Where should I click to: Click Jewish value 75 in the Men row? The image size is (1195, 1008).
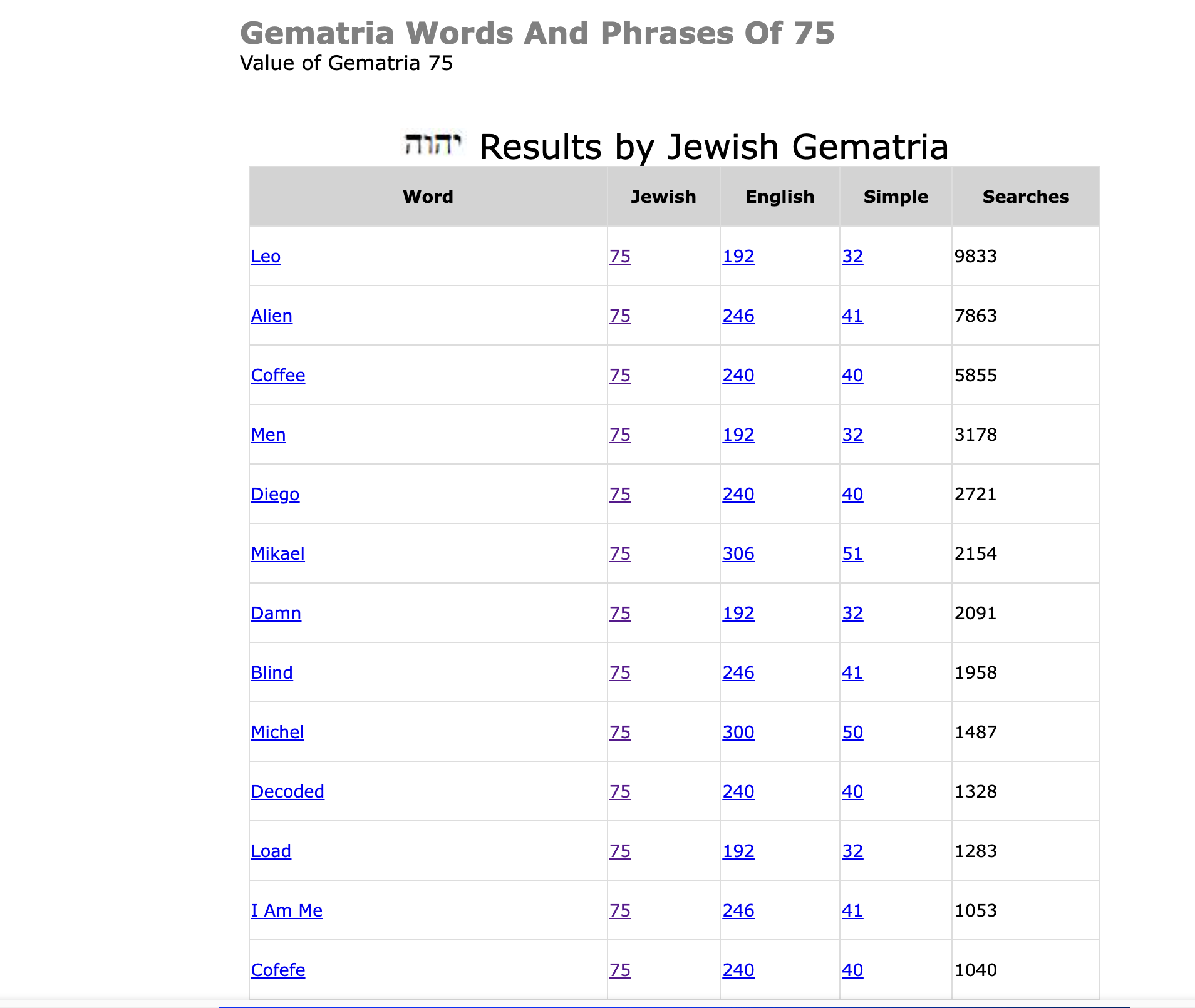pos(620,435)
